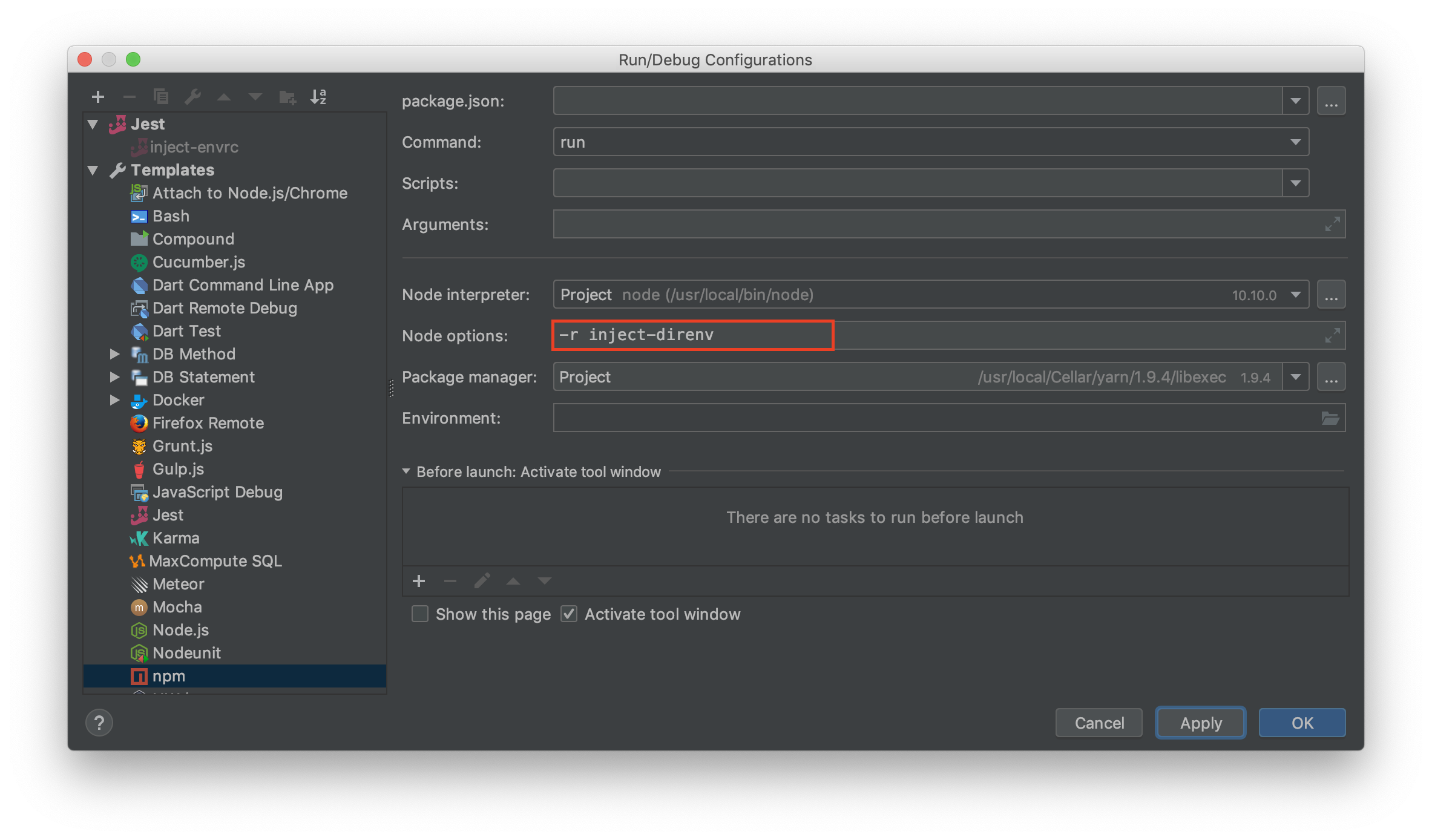The height and width of the screenshot is (840, 1432).
Task: Click the Apply button
Action: [1200, 723]
